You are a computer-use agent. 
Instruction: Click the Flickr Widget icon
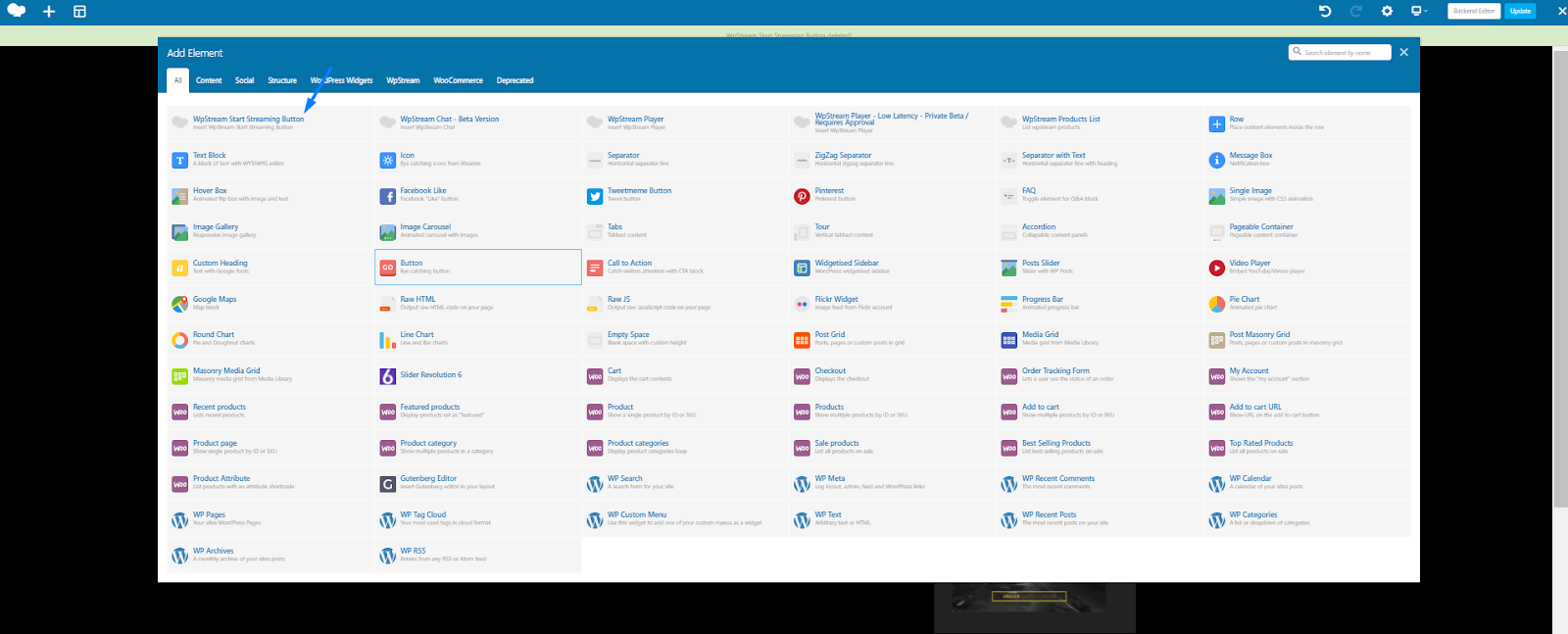click(x=802, y=304)
